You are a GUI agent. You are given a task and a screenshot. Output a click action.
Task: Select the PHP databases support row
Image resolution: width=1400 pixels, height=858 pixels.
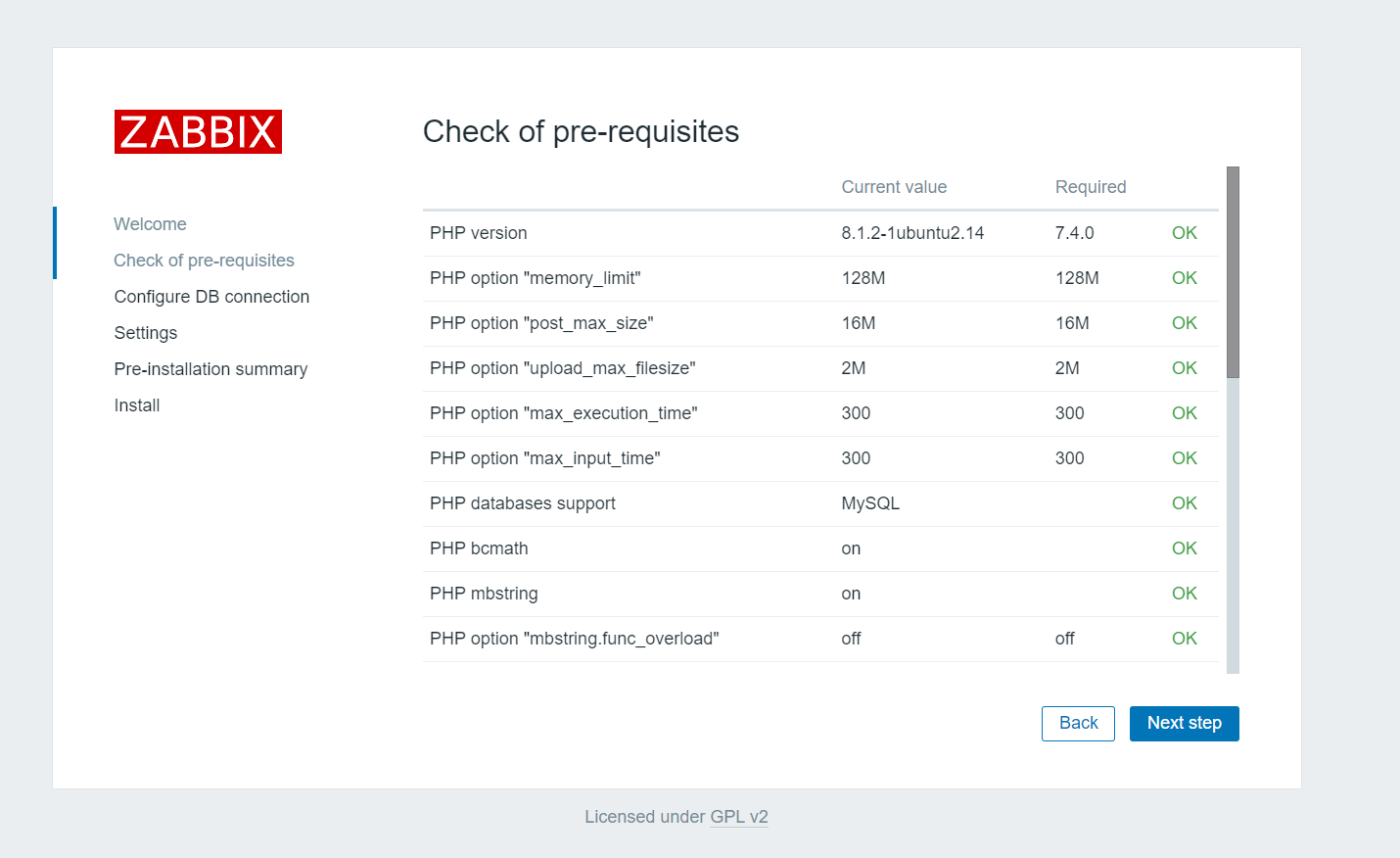pos(820,503)
